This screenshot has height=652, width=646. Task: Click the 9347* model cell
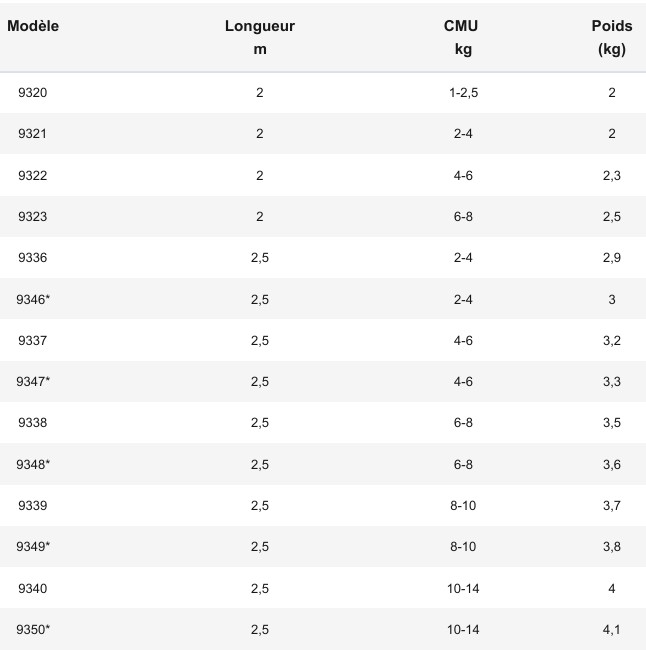coord(33,382)
